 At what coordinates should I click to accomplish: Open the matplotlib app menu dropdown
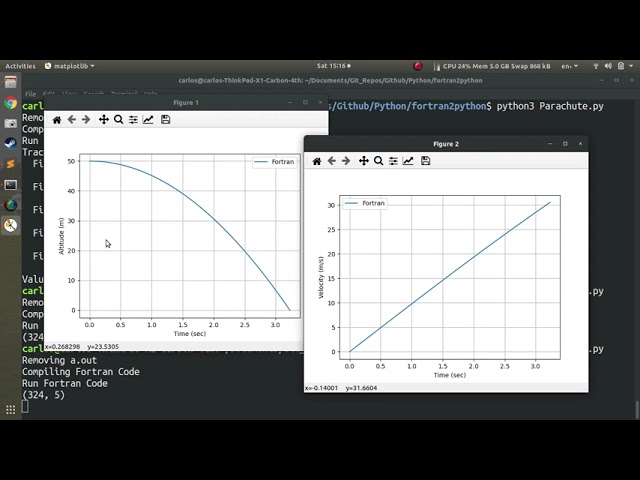click(x=69, y=66)
